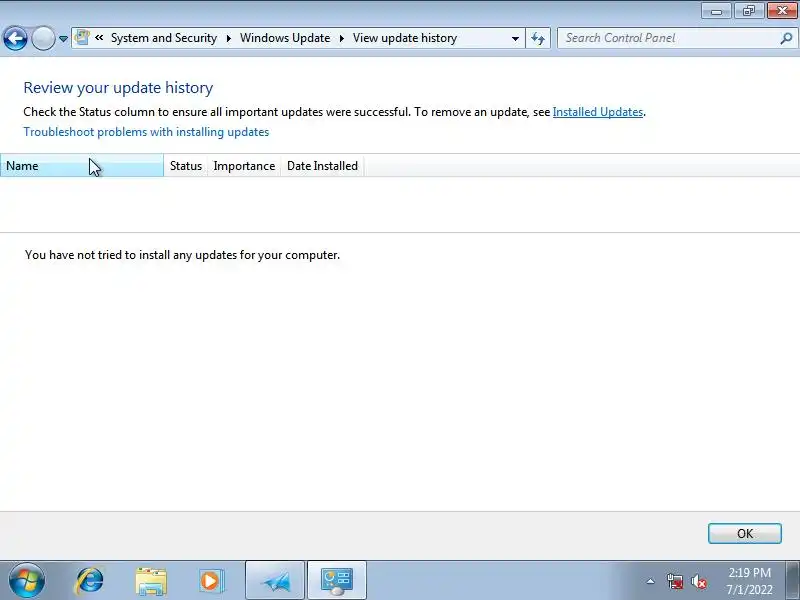Click the magnifier search icon
This screenshot has width=800, height=600.
click(786, 38)
